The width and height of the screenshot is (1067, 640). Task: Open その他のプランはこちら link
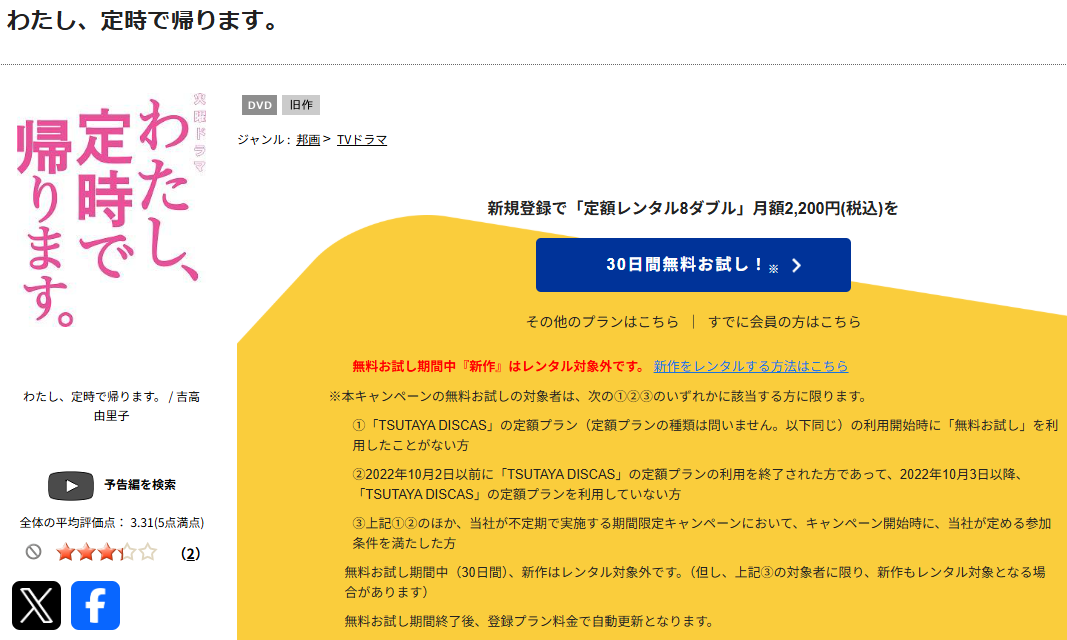click(602, 322)
